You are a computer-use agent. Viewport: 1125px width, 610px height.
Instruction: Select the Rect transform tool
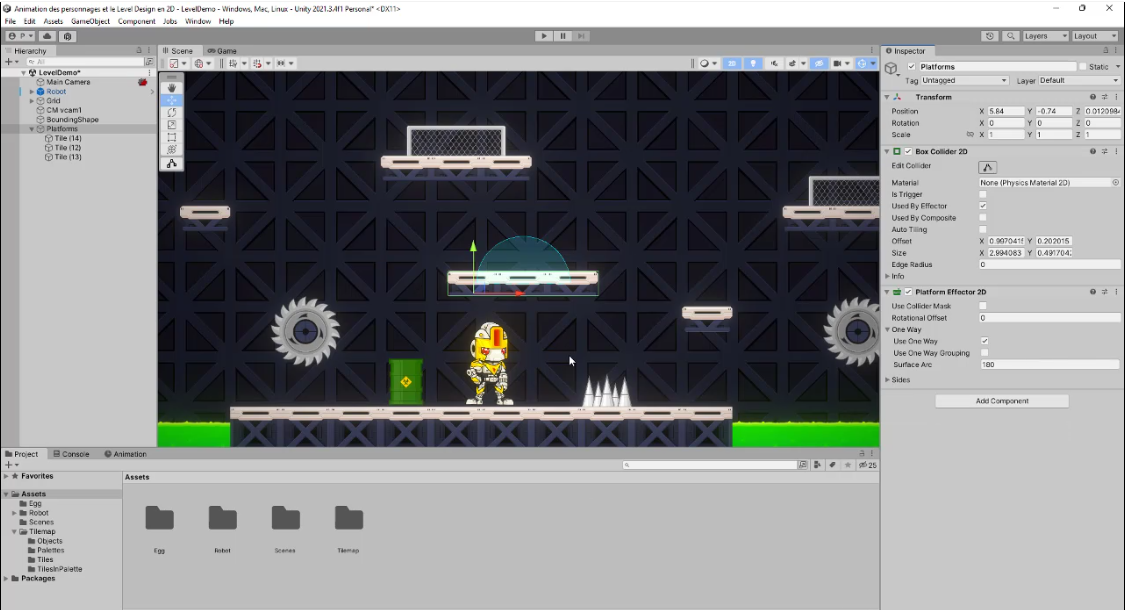[171, 138]
